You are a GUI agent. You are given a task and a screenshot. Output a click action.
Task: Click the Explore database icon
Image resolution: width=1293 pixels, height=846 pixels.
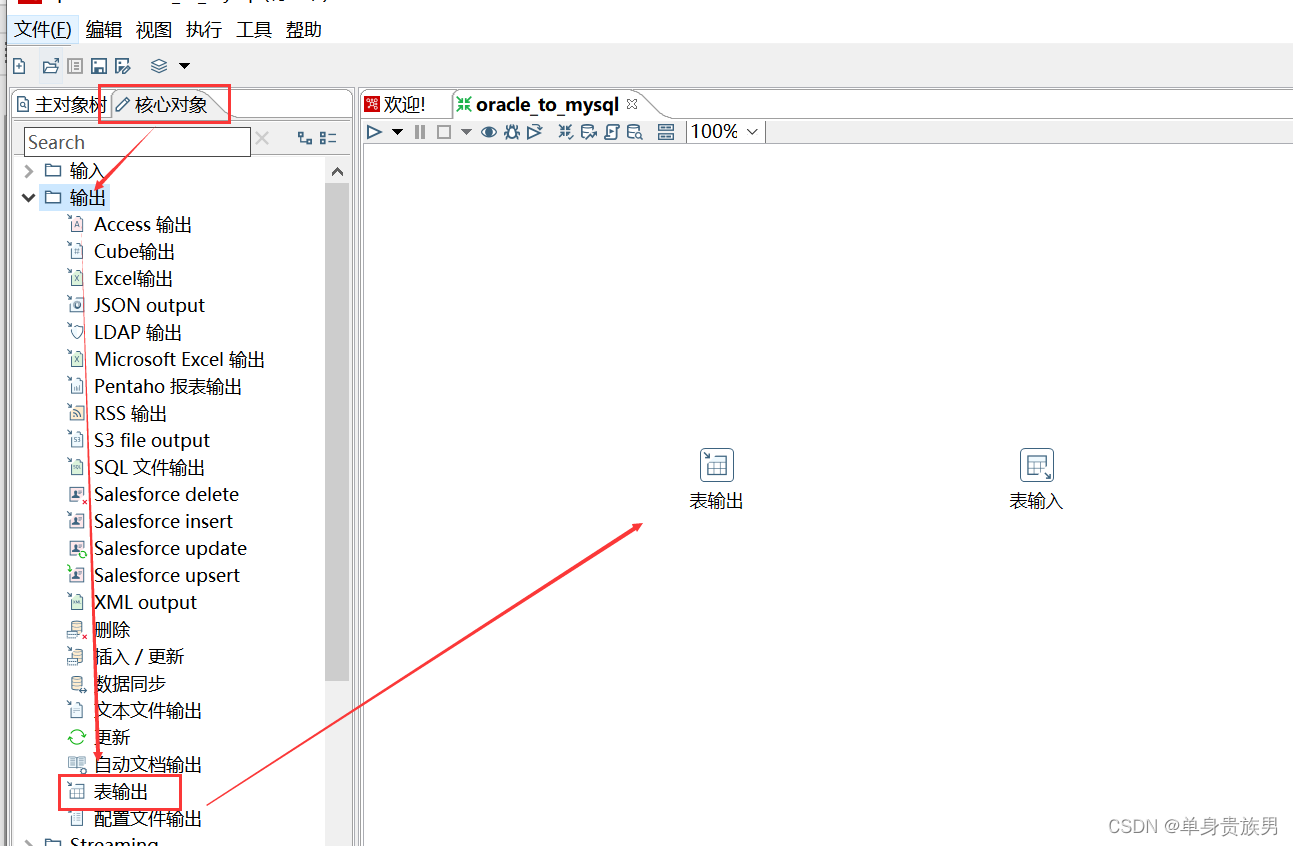pyautogui.click(x=635, y=131)
